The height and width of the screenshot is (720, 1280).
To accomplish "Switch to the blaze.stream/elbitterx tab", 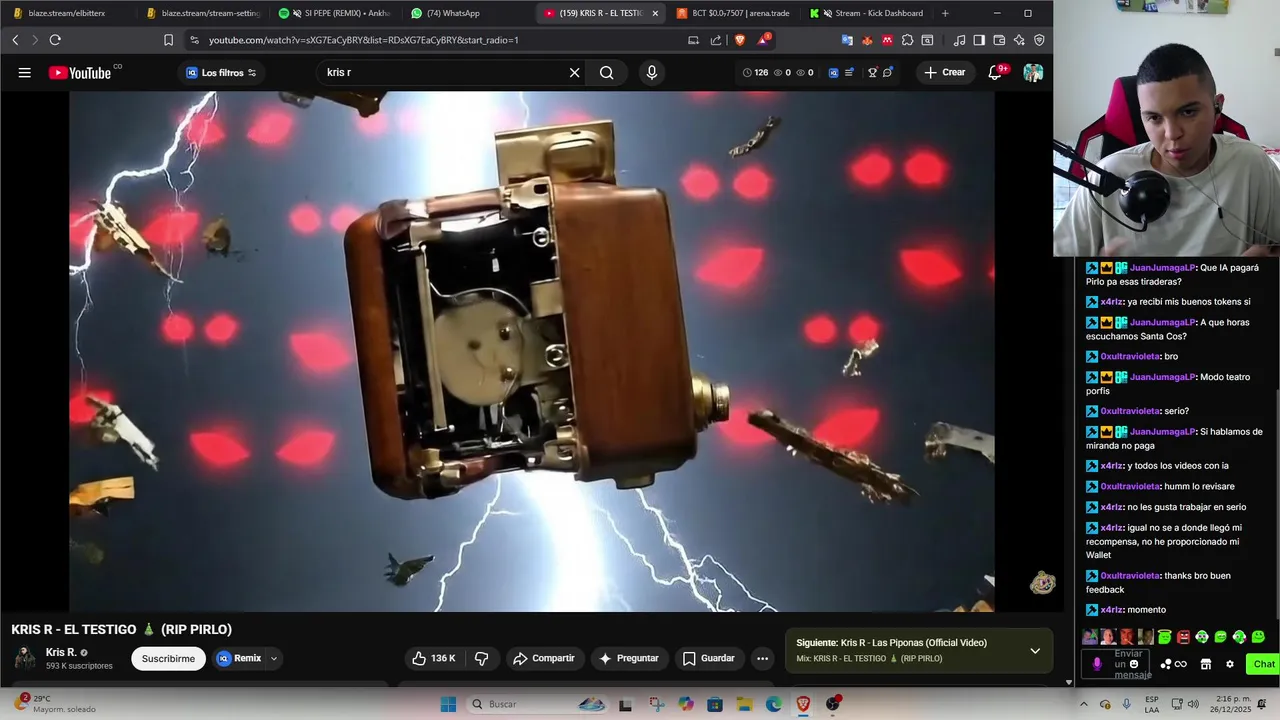I will pyautogui.click(x=67, y=13).
